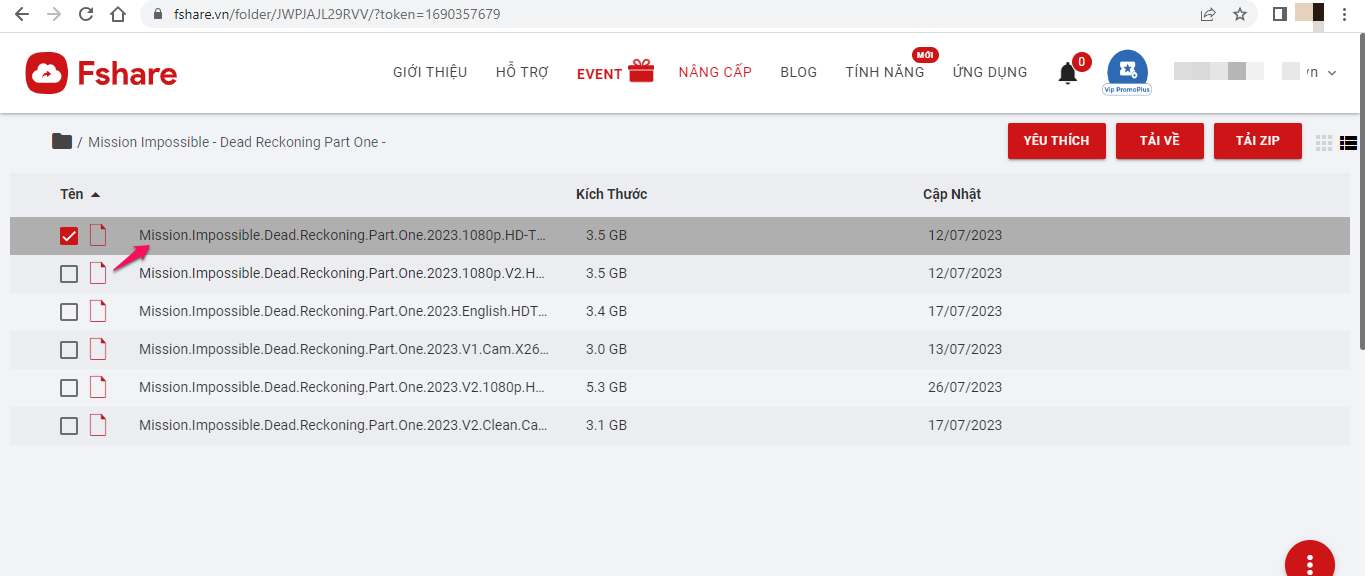The image size is (1365, 576).
Task: Open the Mission.Impossible V1.Cam.X26 file link
Action: (x=343, y=349)
